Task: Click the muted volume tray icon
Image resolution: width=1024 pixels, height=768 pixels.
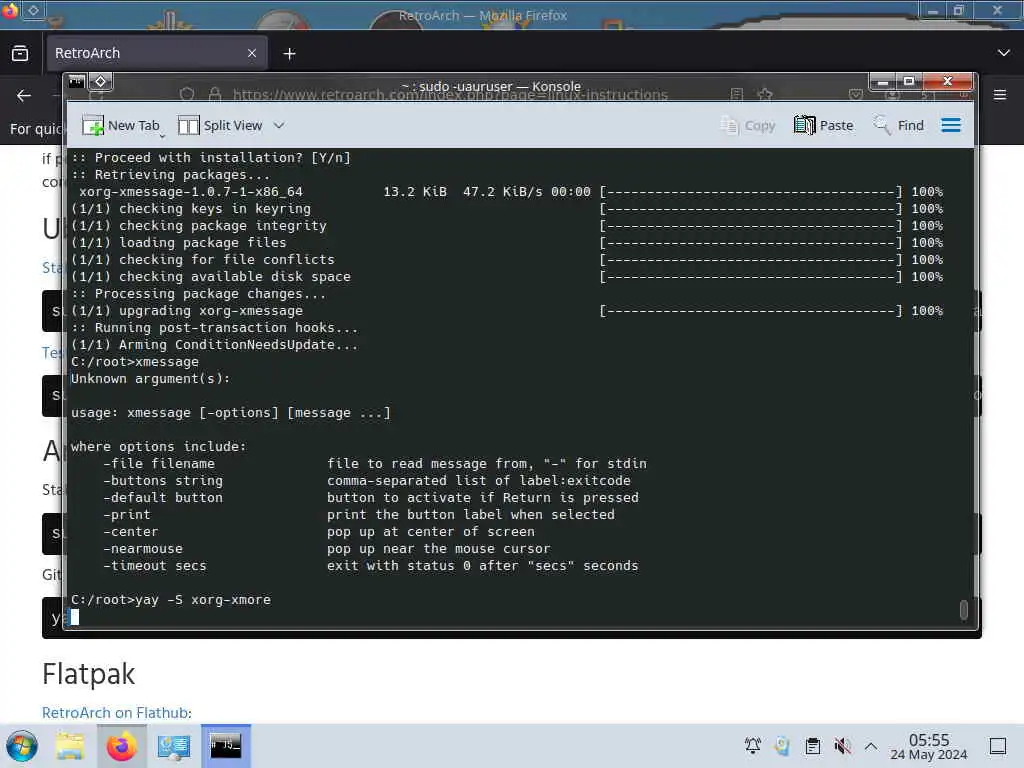Action: coord(842,745)
